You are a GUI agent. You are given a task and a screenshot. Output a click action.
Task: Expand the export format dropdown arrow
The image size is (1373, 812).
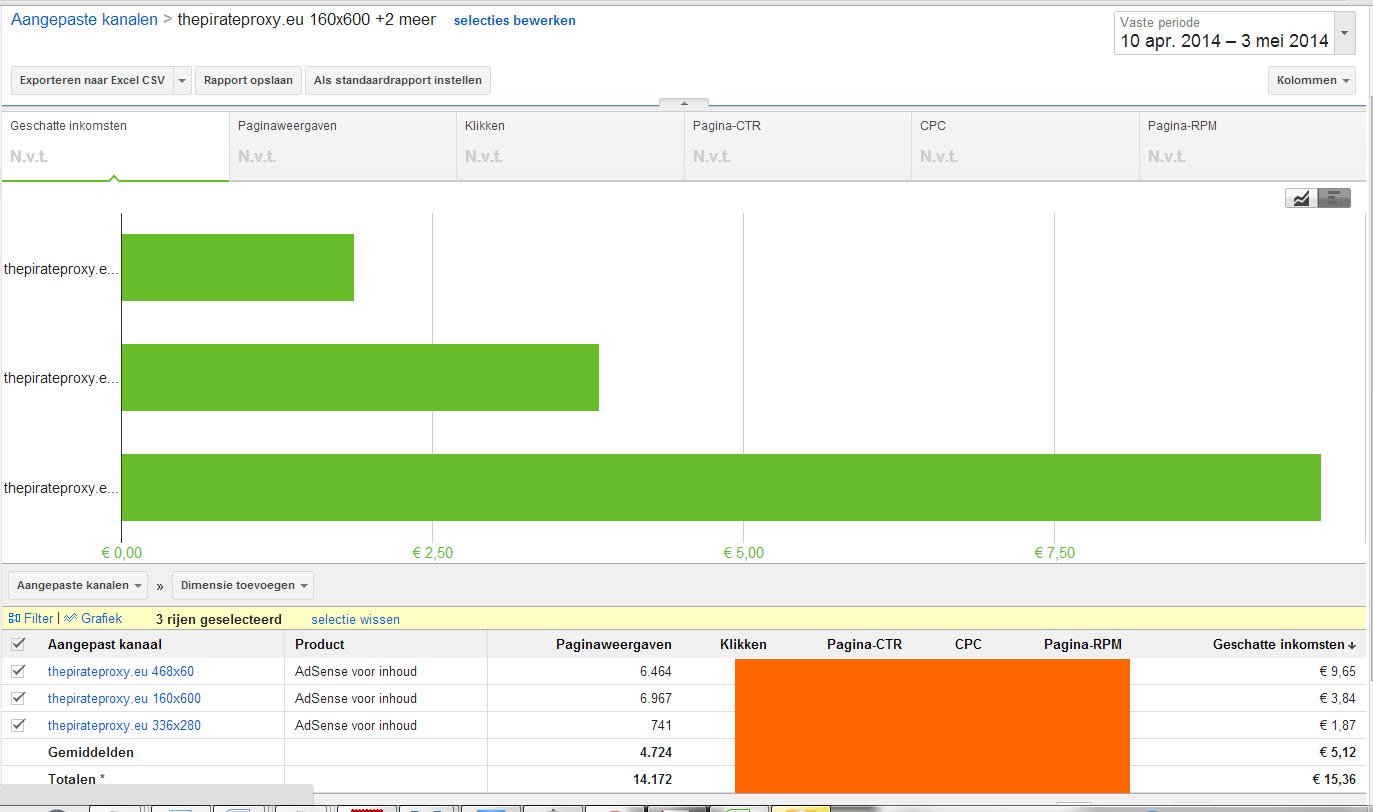point(182,80)
